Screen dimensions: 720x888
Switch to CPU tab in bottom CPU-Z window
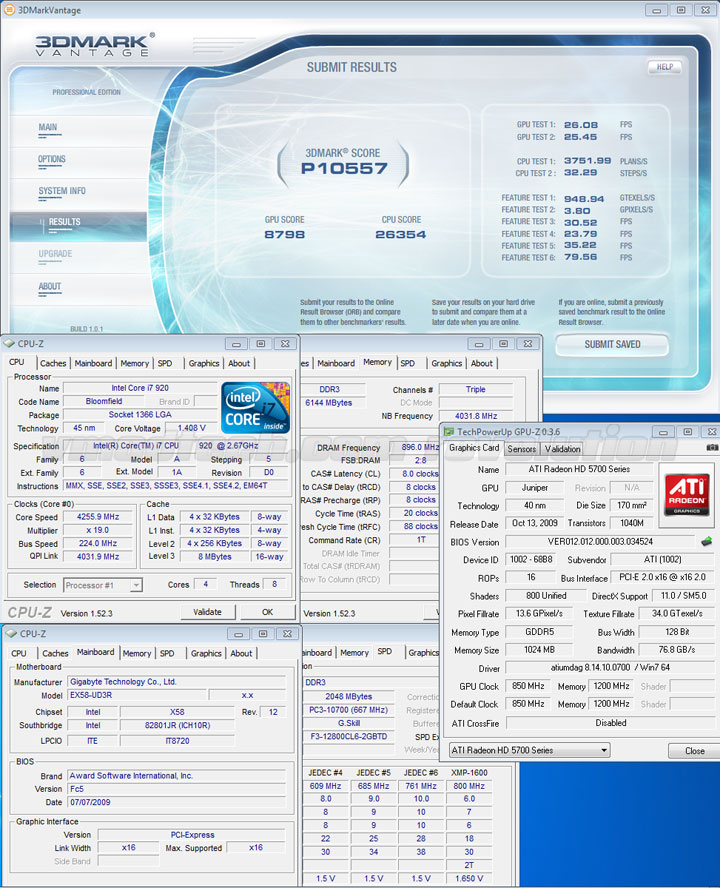tap(19, 654)
